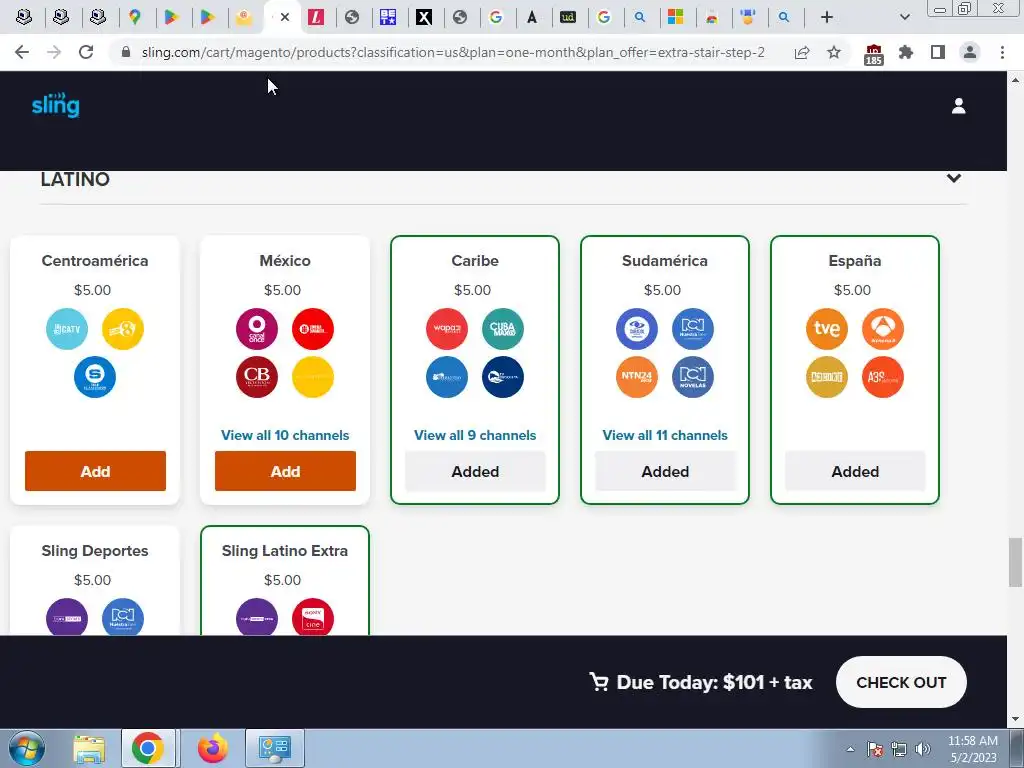The width and height of the screenshot is (1024, 768).
Task: Click the red channel icon in México
Action: point(313,328)
